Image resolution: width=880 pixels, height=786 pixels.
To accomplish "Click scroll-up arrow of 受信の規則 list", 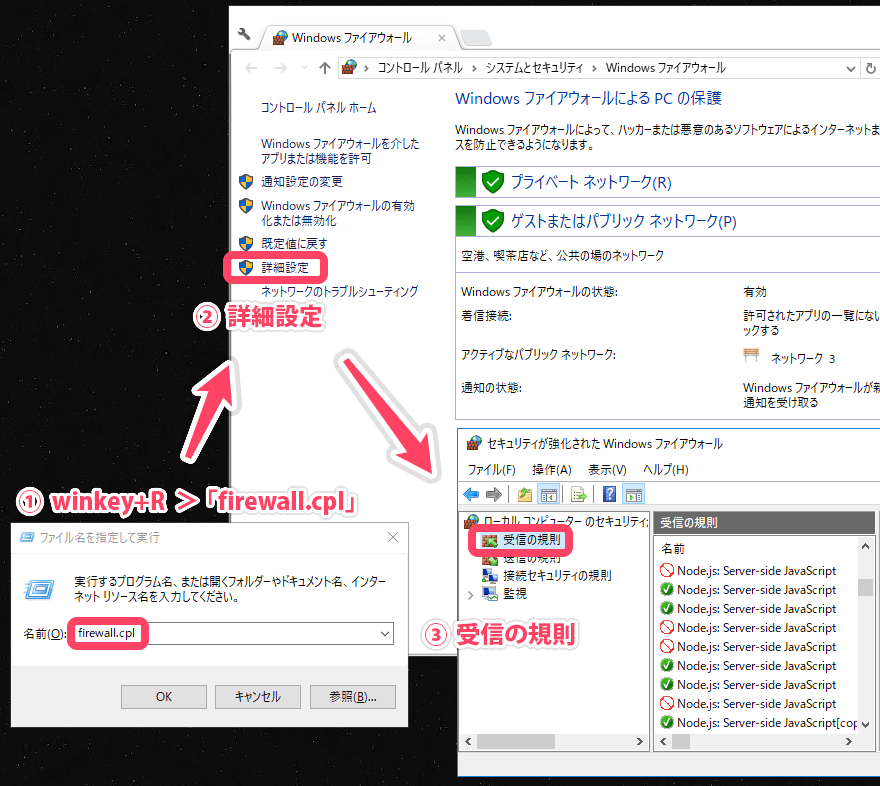I will (865, 546).
